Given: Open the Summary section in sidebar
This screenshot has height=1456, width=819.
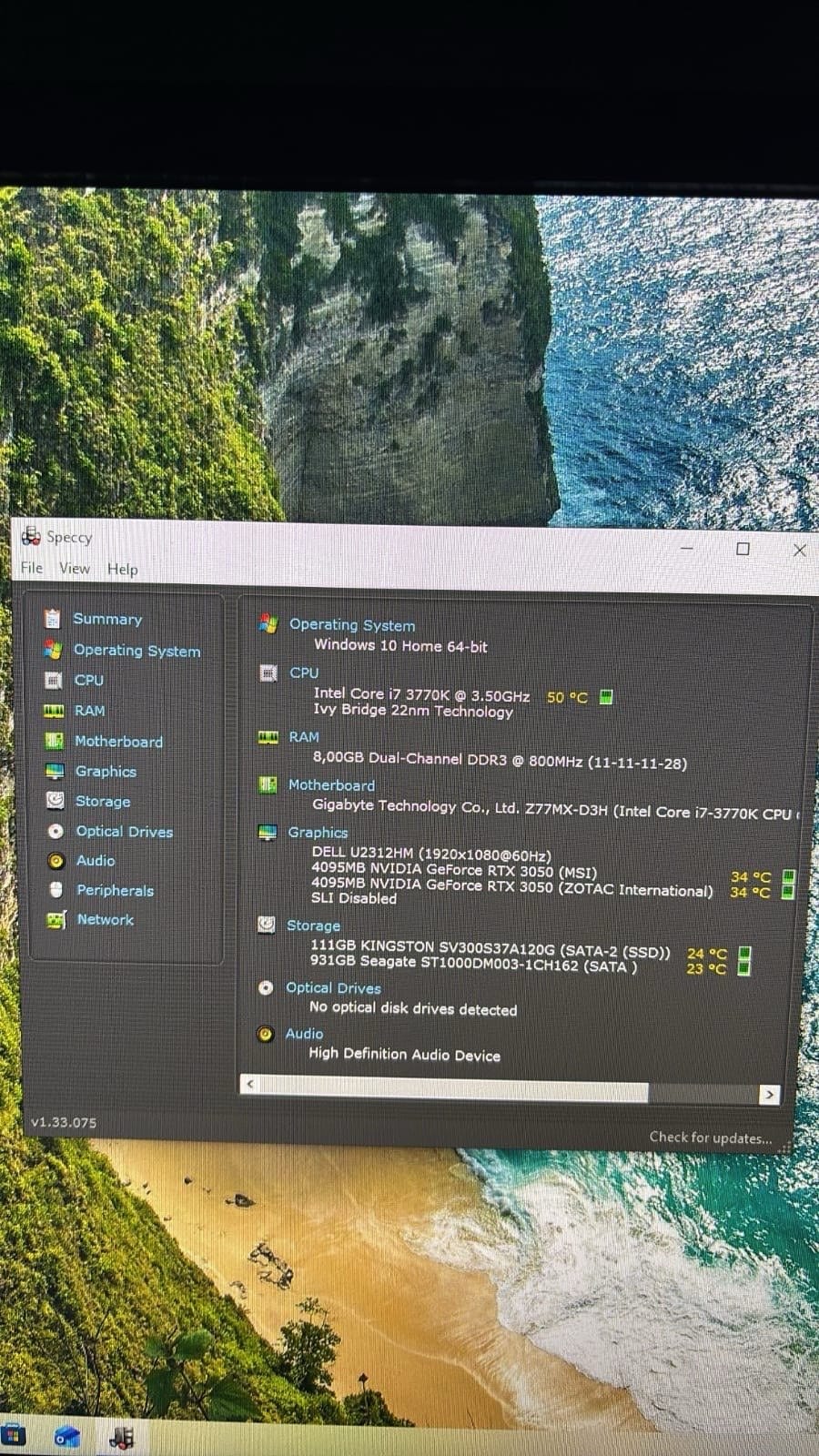Looking at the screenshot, I should pyautogui.click(x=107, y=619).
